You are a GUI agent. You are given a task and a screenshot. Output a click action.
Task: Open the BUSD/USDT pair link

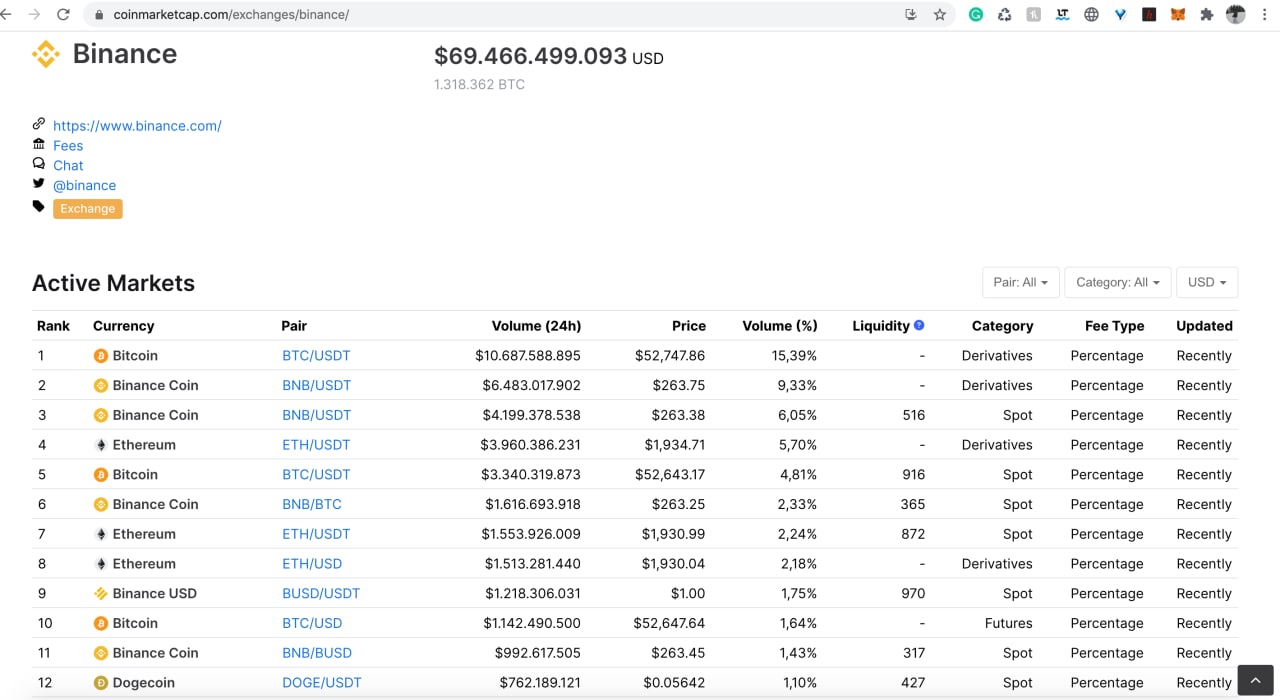pos(321,594)
